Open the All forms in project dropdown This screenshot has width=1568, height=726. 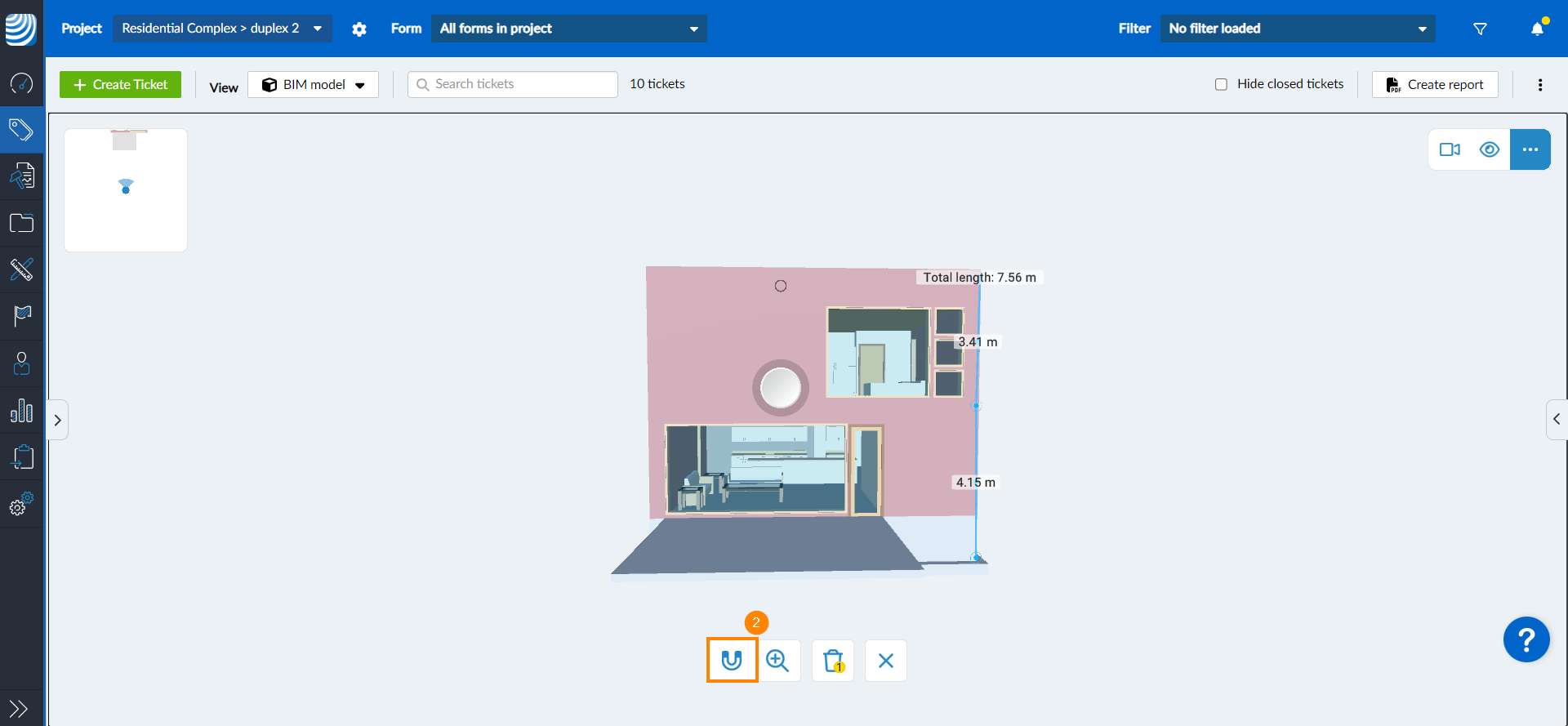coord(569,29)
